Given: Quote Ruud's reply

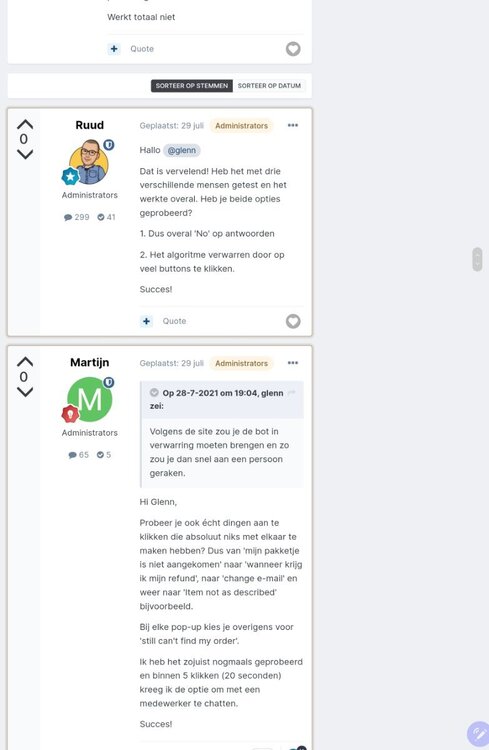Looking at the screenshot, I should coord(174,321).
